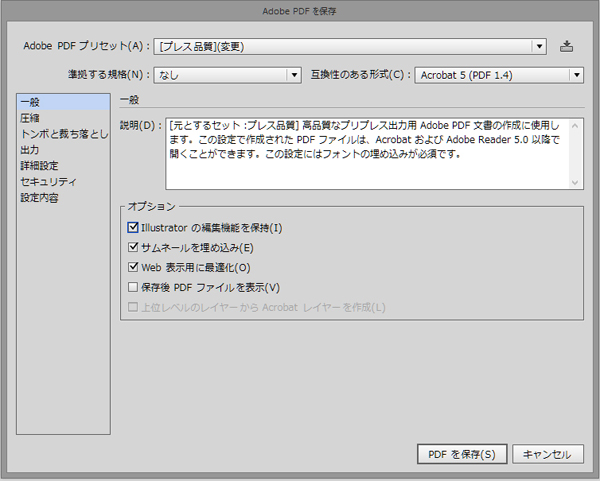
Task: Open the Adobe PDF プリセット dropdown
Action: click(x=350, y=46)
